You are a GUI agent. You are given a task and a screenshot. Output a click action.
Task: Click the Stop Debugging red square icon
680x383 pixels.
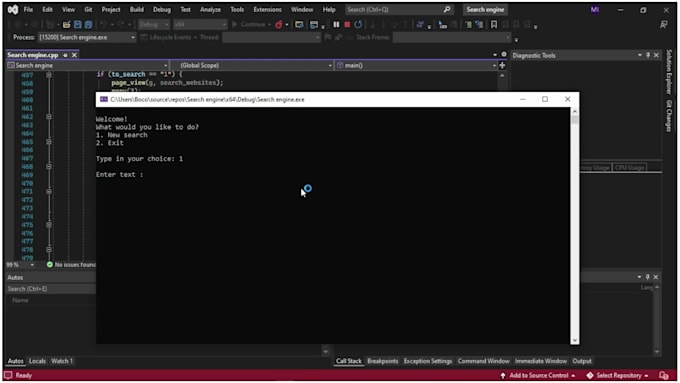tap(347, 25)
